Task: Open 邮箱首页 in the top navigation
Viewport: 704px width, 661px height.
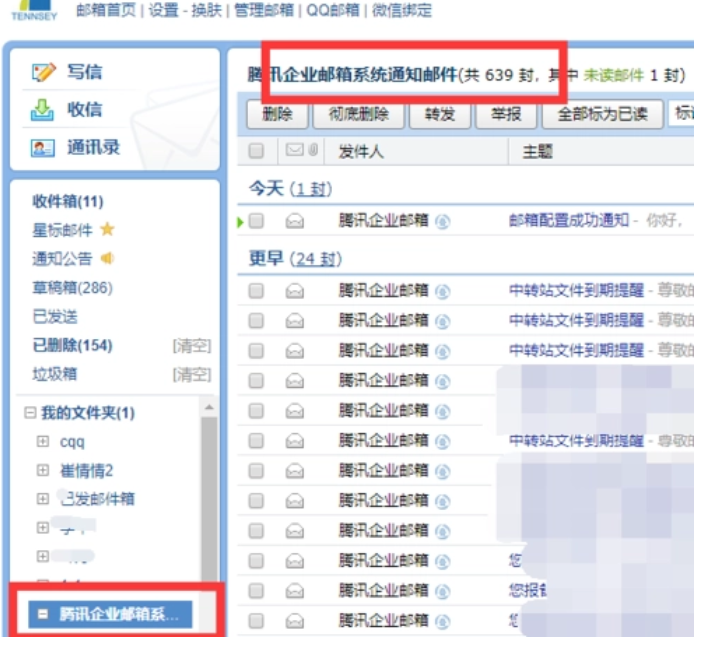Action: tap(106, 10)
